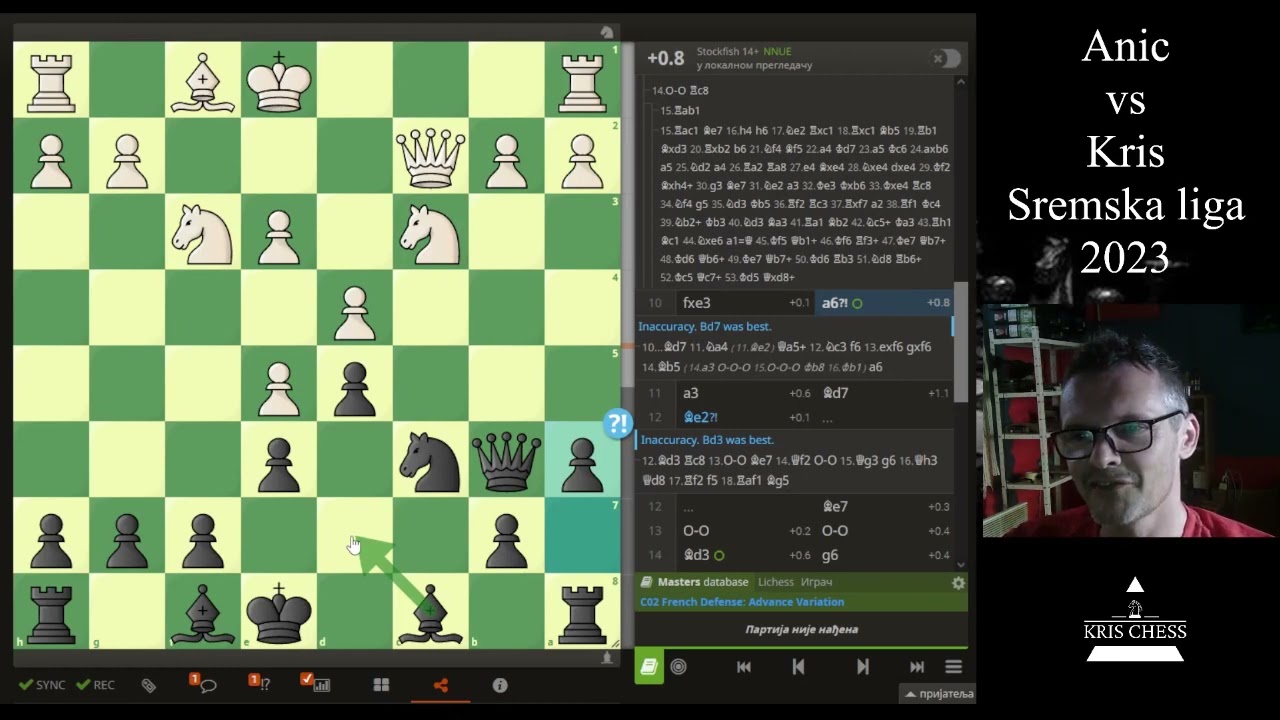Click the black bishop at arrow origin

[x=430, y=612]
